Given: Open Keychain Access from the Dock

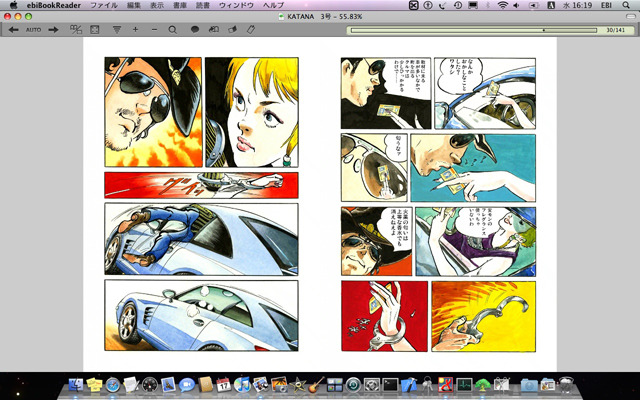Looking at the screenshot, I should [x=427, y=384].
